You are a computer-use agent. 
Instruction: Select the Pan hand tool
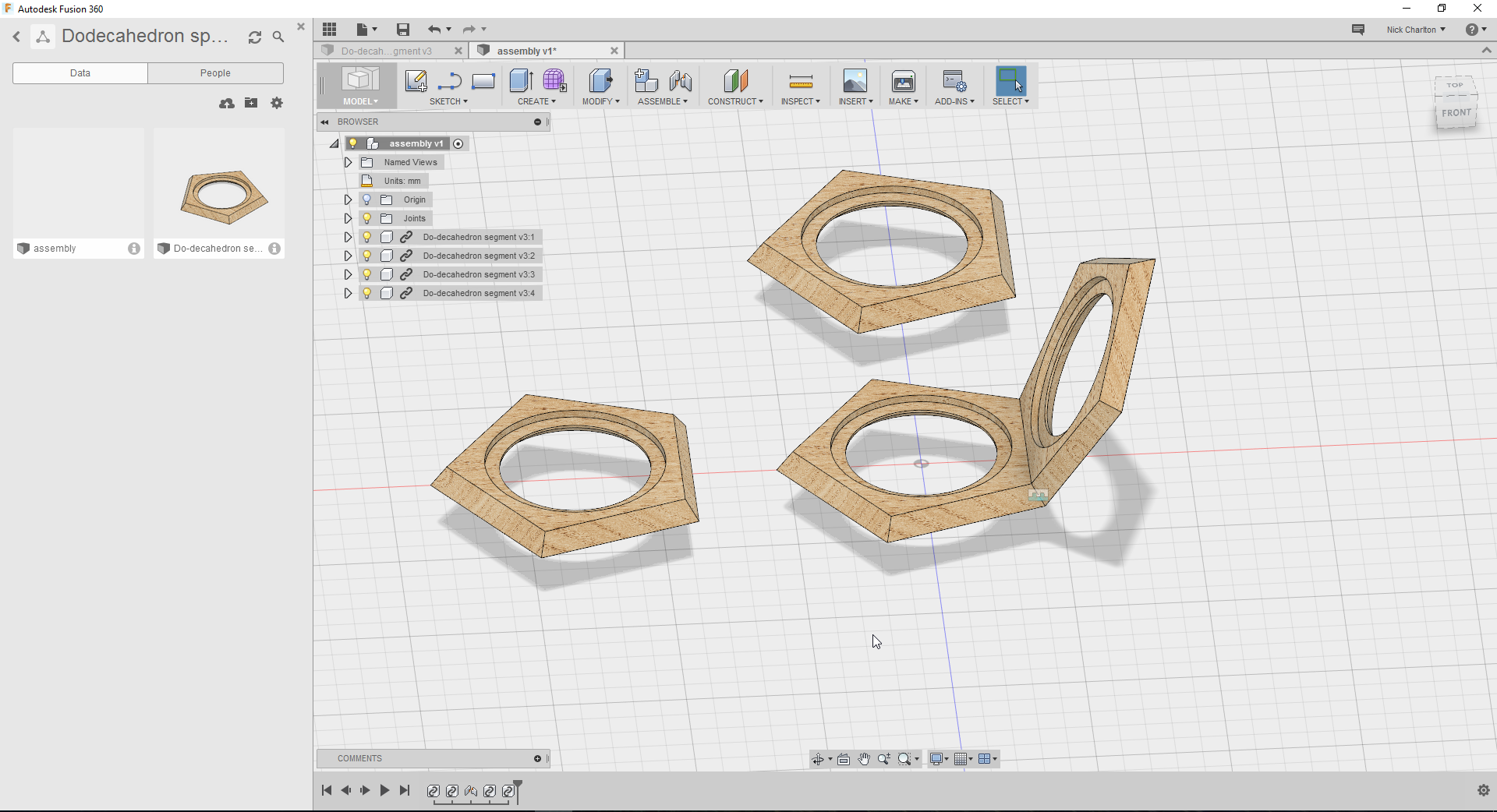coord(864,759)
